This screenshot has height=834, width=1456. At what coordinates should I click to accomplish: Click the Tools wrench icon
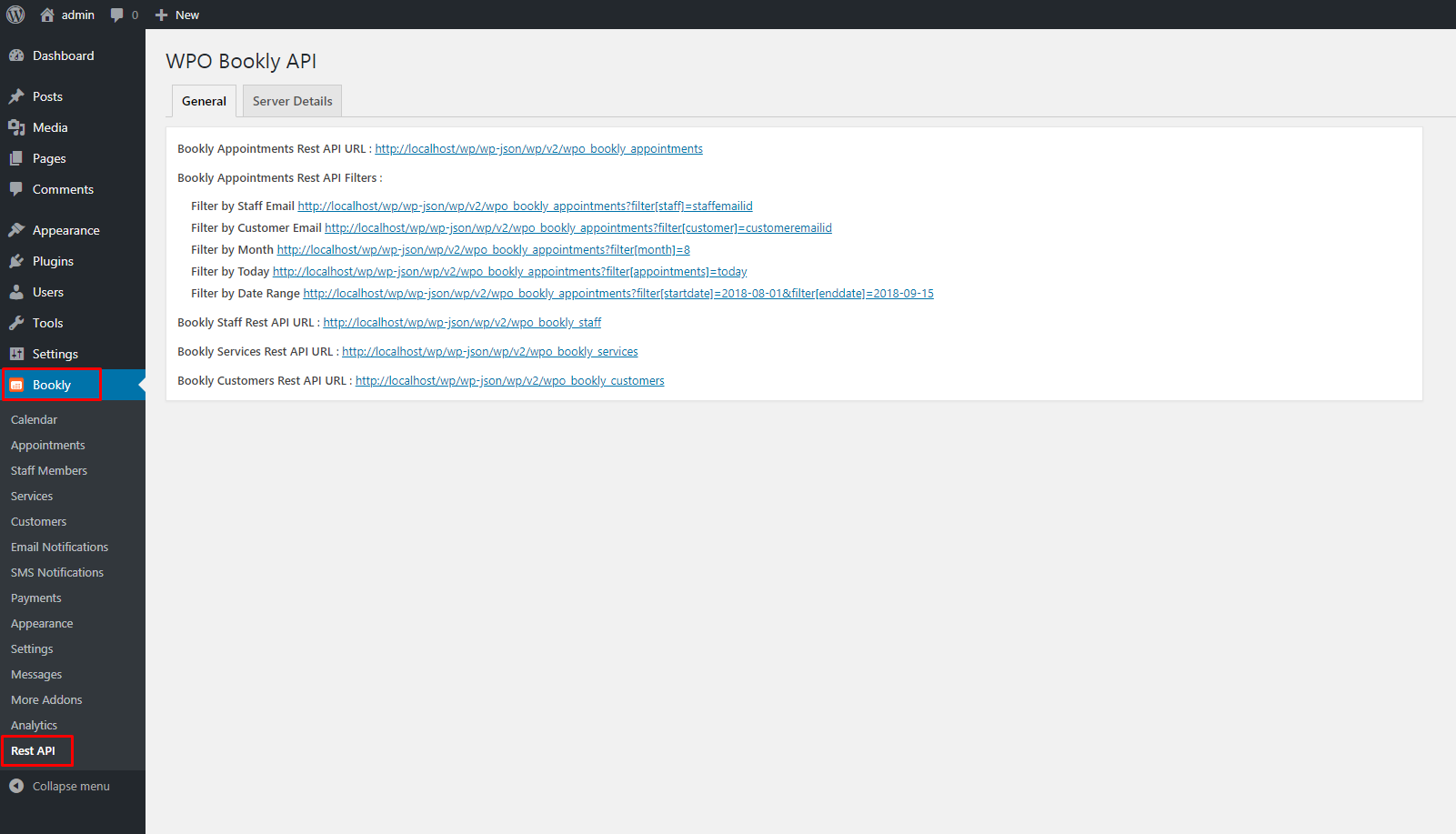click(16, 323)
